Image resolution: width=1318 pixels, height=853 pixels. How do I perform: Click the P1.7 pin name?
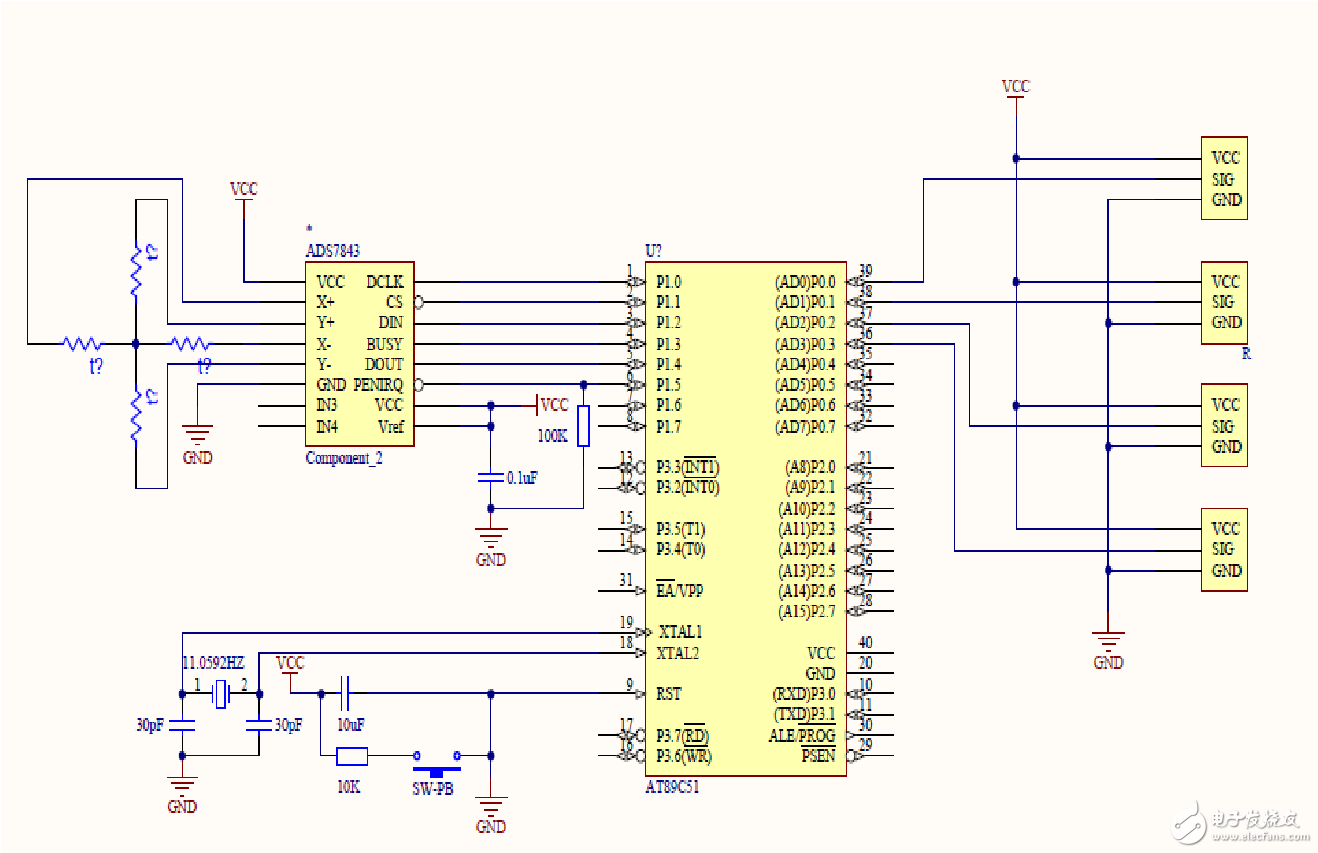coord(669,426)
